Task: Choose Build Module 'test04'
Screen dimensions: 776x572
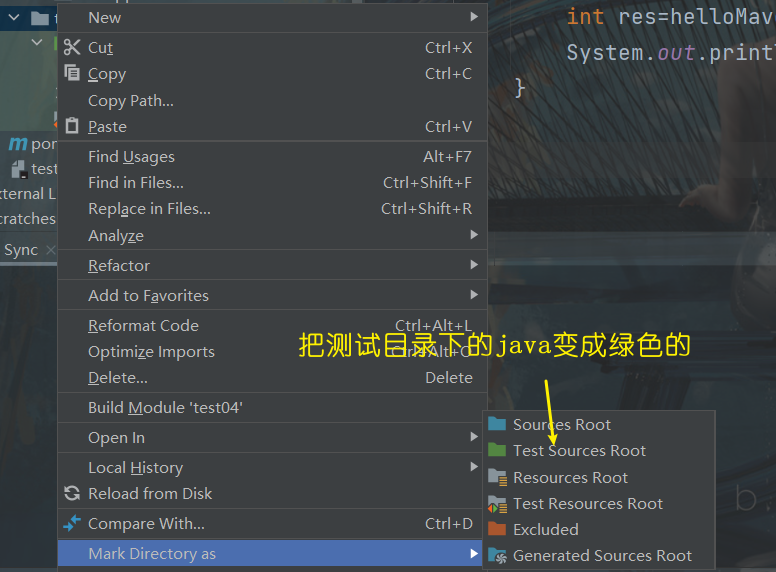Action: (272, 408)
